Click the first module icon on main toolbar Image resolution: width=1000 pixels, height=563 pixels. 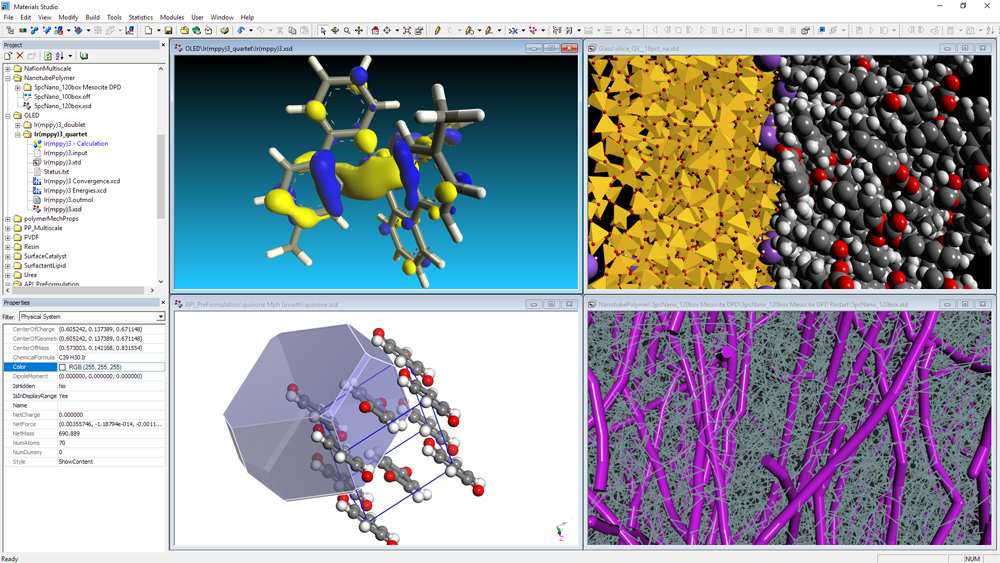pos(10,30)
